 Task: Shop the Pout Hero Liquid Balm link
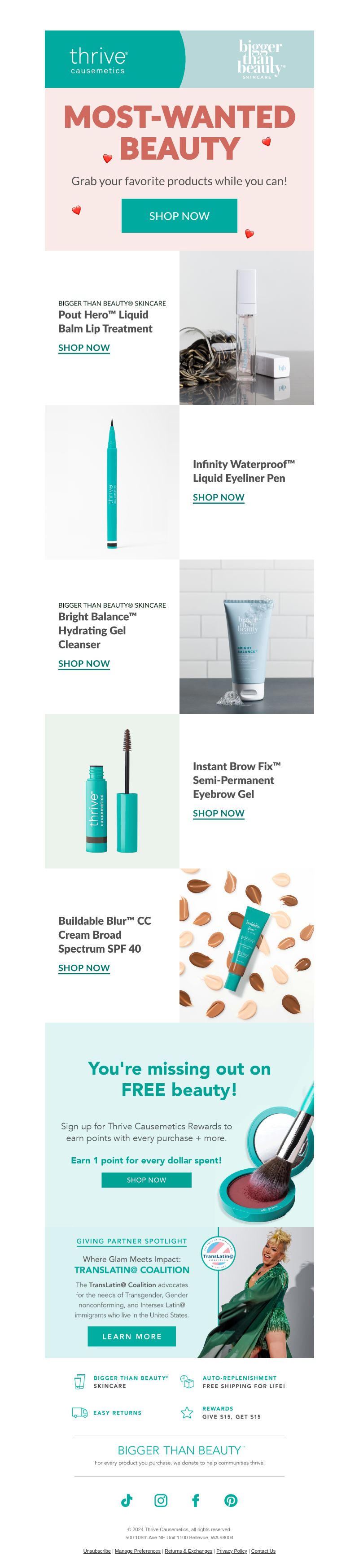pyautogui.click(x=84, y=348)
